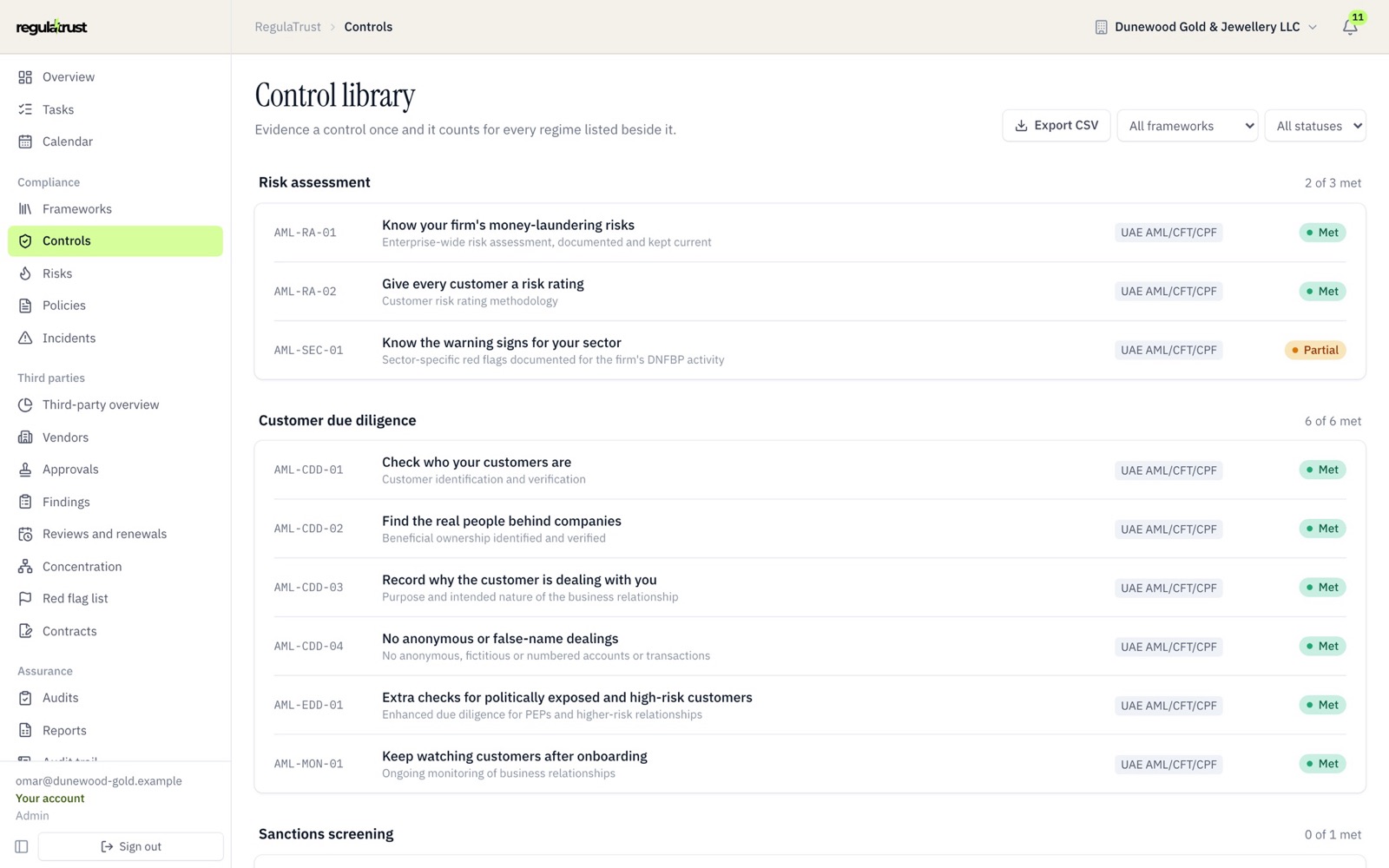Click the RegulaTrust logo
1389x868 pixels.
[x=52, y=27]
